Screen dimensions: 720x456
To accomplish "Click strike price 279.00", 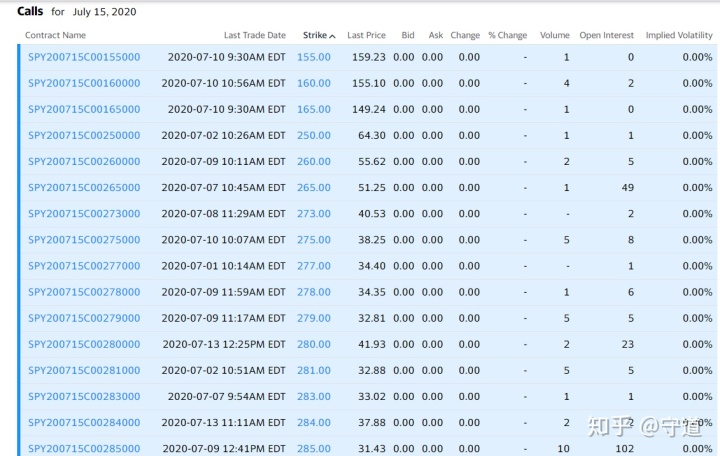I will (314, 318).
